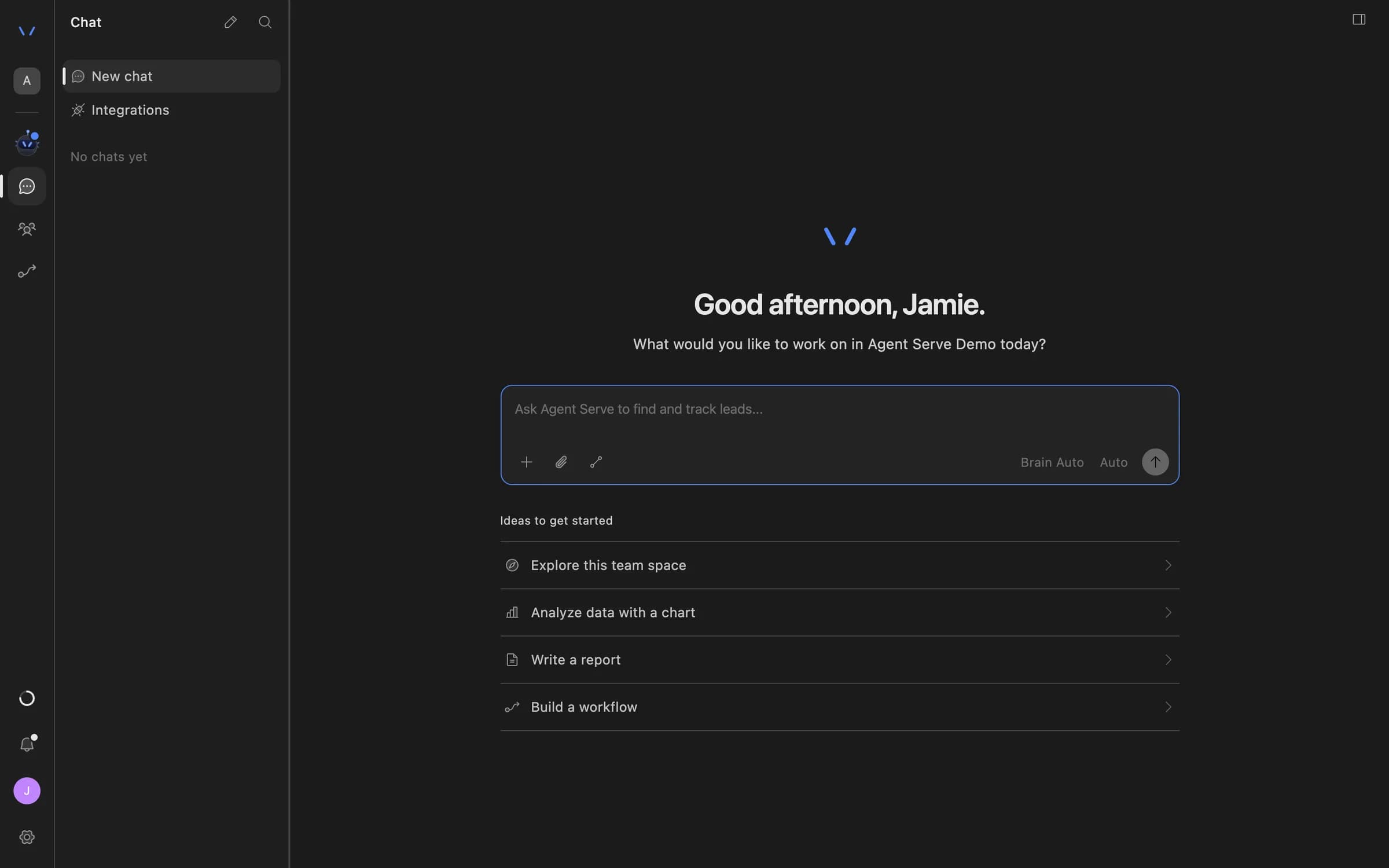Click the Agent Serve logo icon
This screenshot has width=1389, height=868.
27,31
